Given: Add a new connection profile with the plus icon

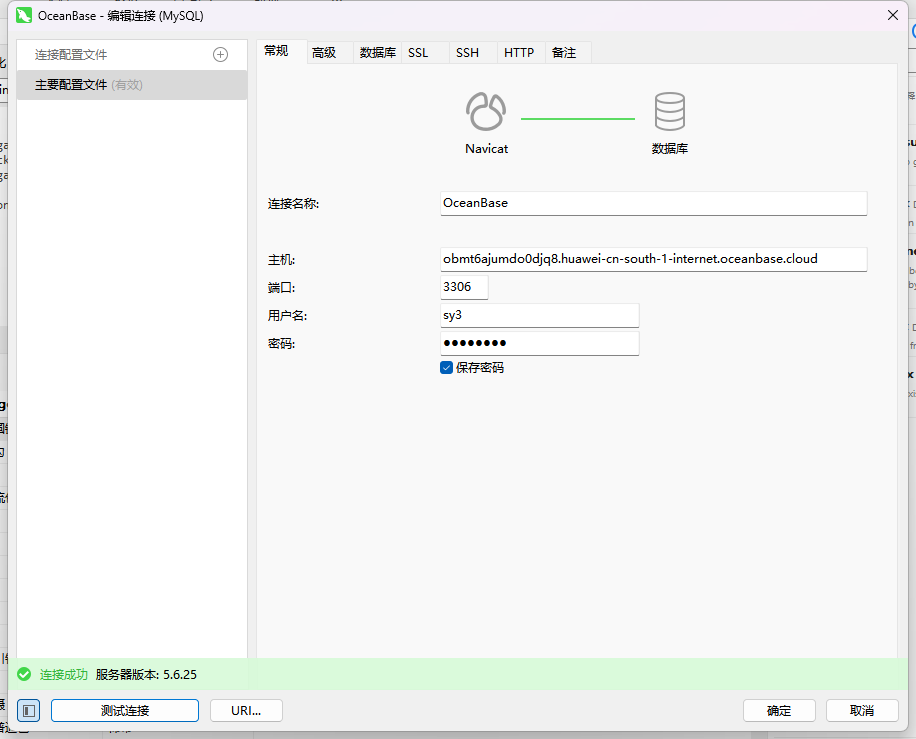Looking at the screenshot, I should click(220, 55).
